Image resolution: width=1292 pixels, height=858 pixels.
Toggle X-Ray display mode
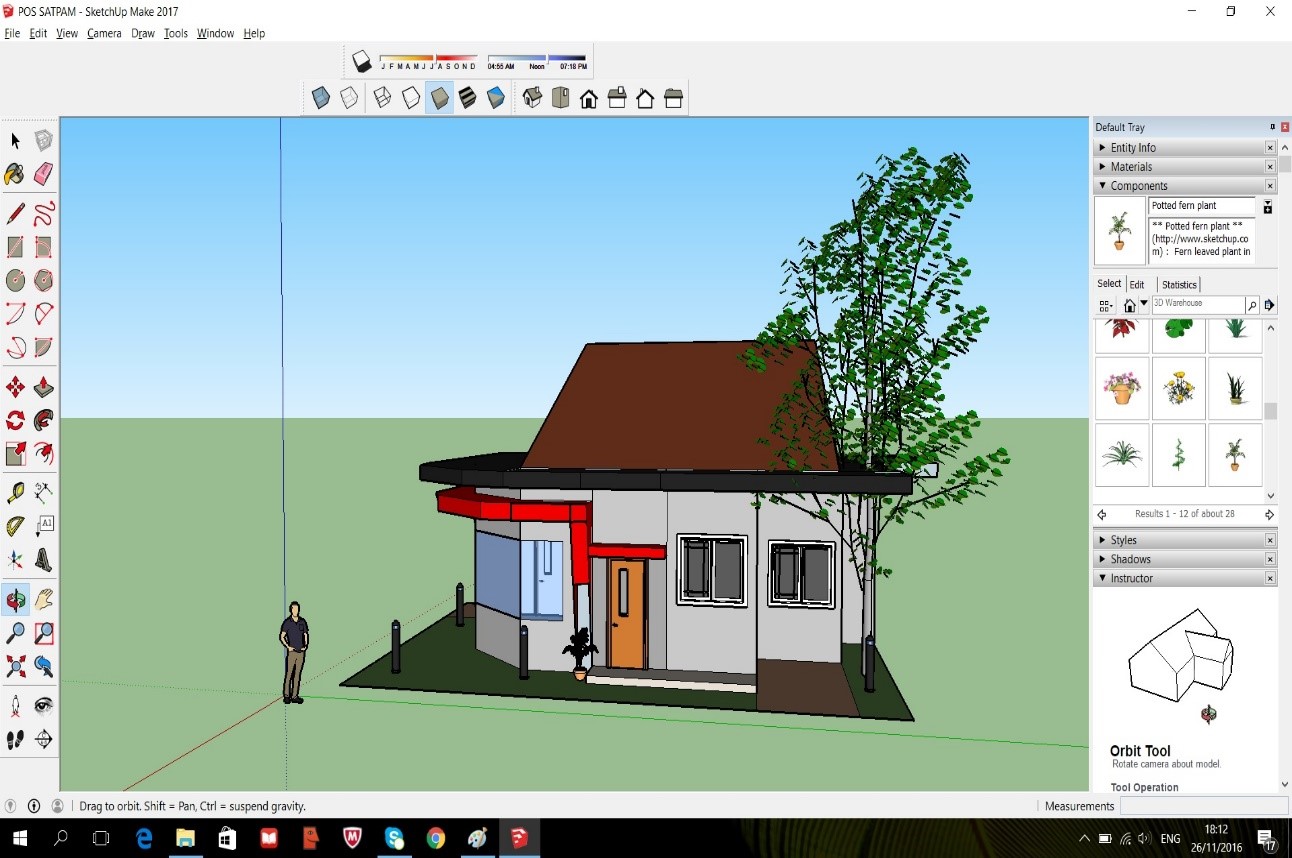(x=320, y=97)
